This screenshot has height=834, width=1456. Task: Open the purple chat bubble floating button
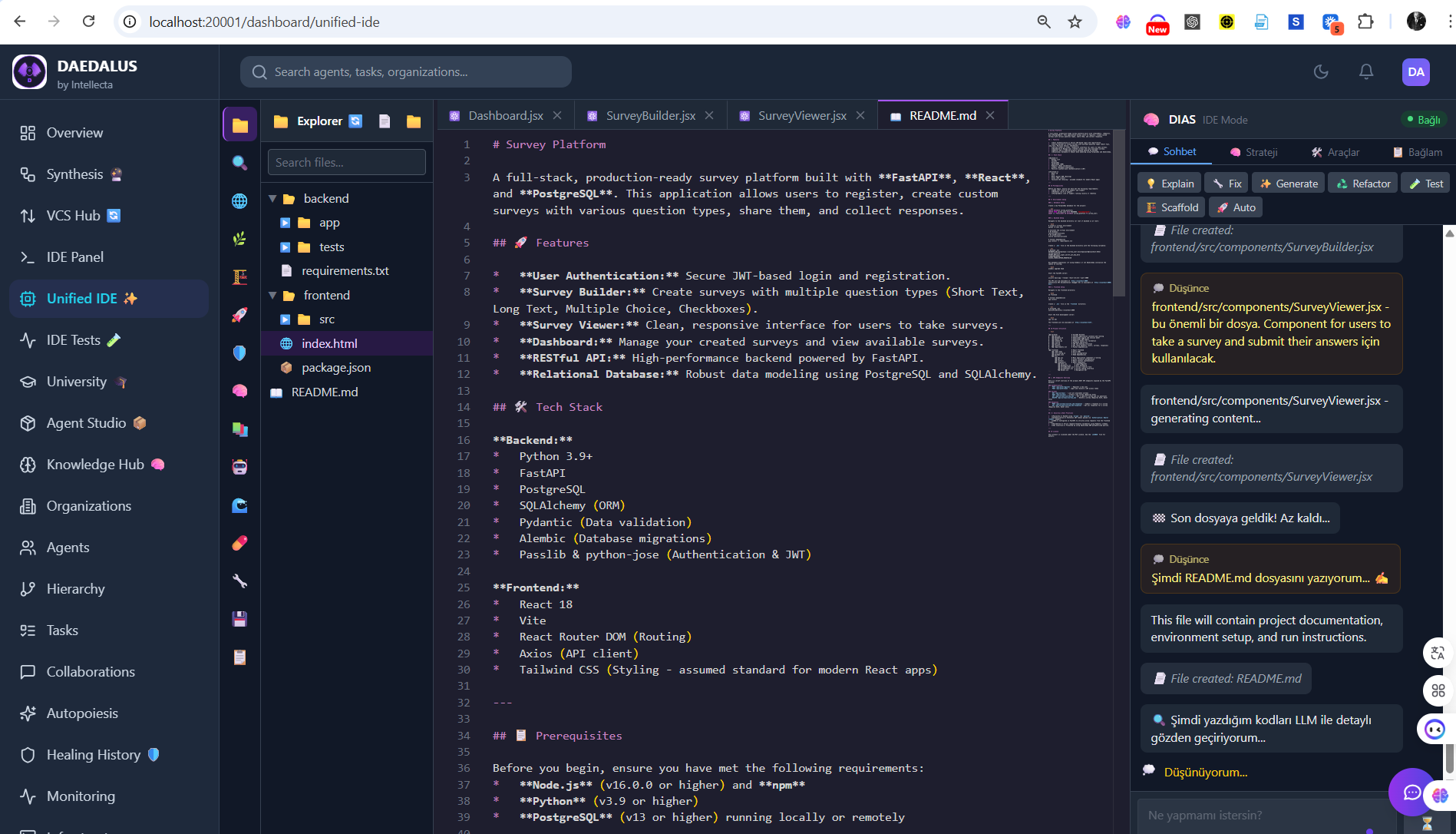point(1411,792)
